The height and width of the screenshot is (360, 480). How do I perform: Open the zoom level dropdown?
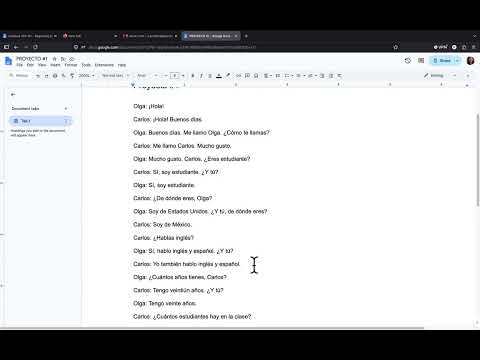pos(86,76)
